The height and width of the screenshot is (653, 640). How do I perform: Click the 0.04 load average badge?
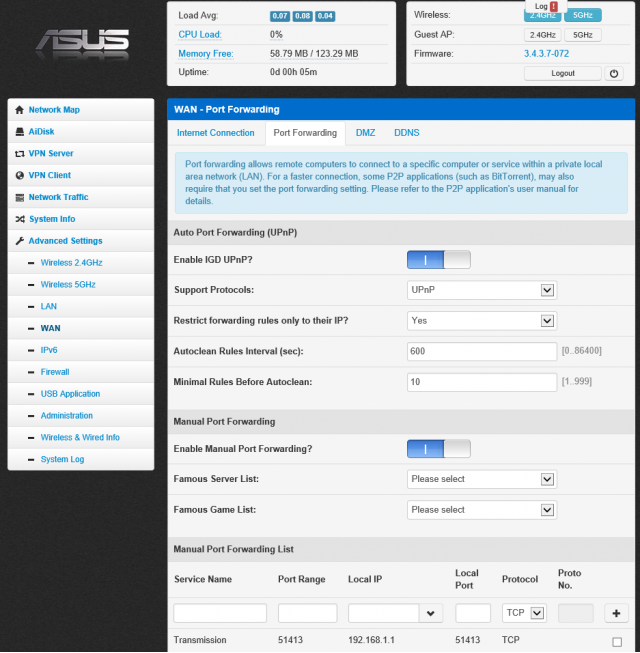[325, 16]
